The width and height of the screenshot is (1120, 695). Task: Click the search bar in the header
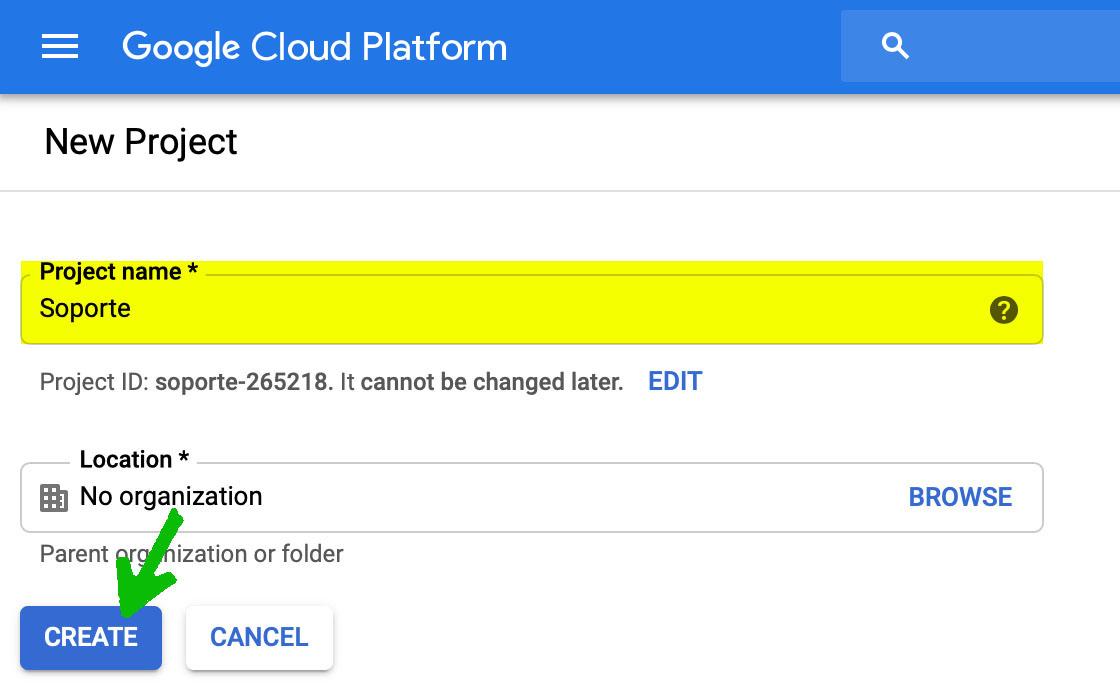pyautogui.click(x=980, y=46)
